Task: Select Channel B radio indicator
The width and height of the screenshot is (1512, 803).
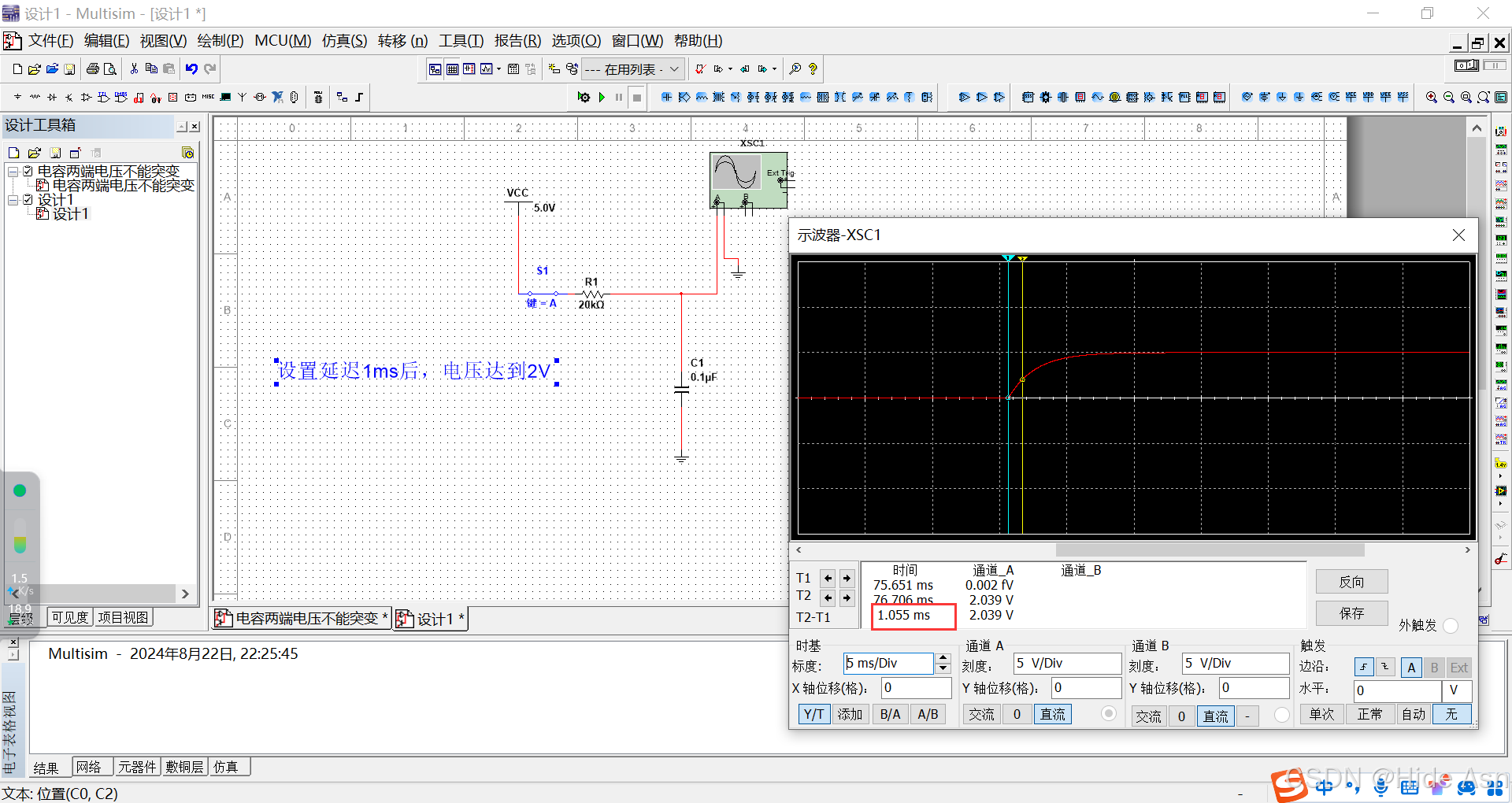Action: coord(1281,715)
